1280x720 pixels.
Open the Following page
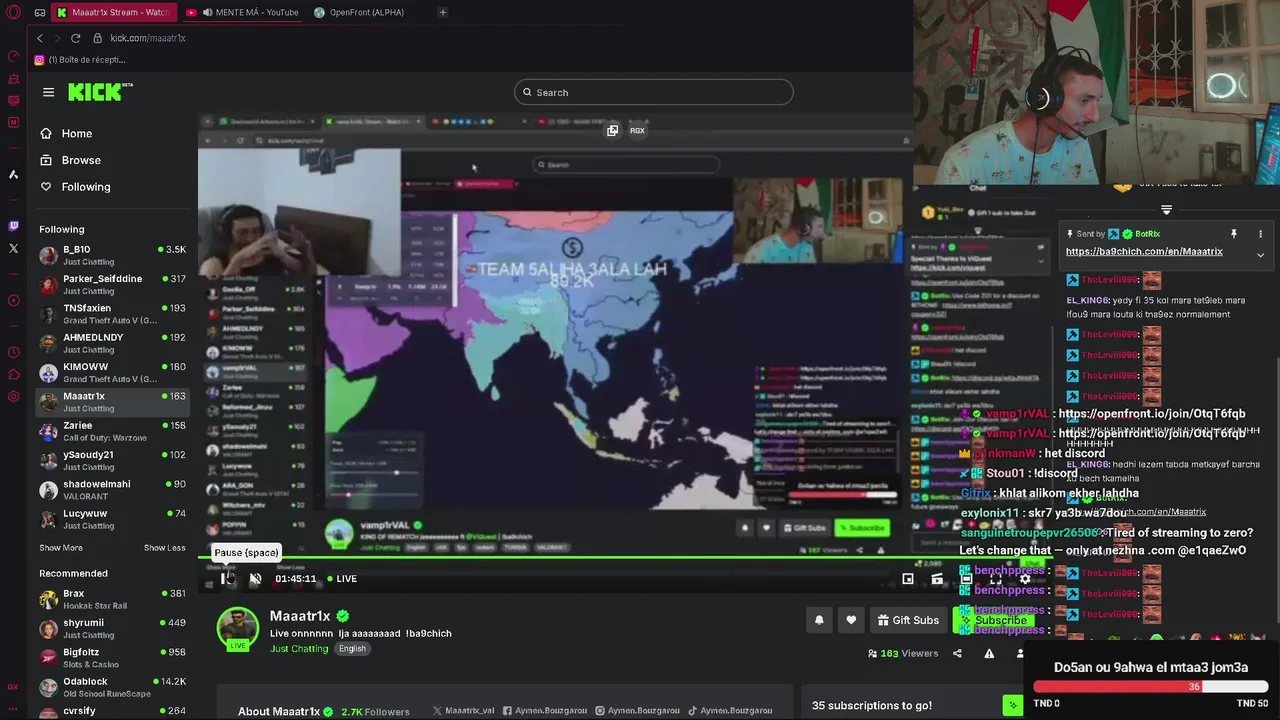coord(75,187)
